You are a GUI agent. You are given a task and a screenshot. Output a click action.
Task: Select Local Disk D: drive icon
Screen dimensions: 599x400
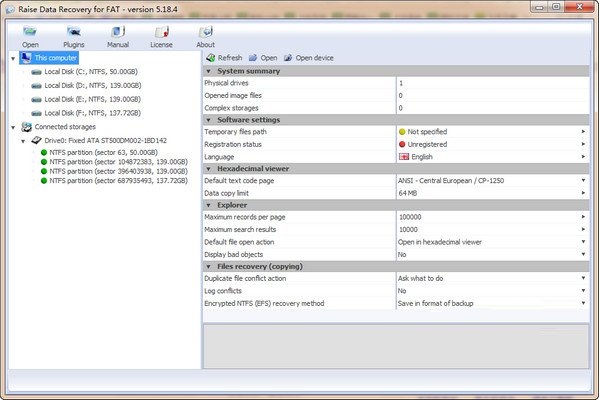(36, 86)
